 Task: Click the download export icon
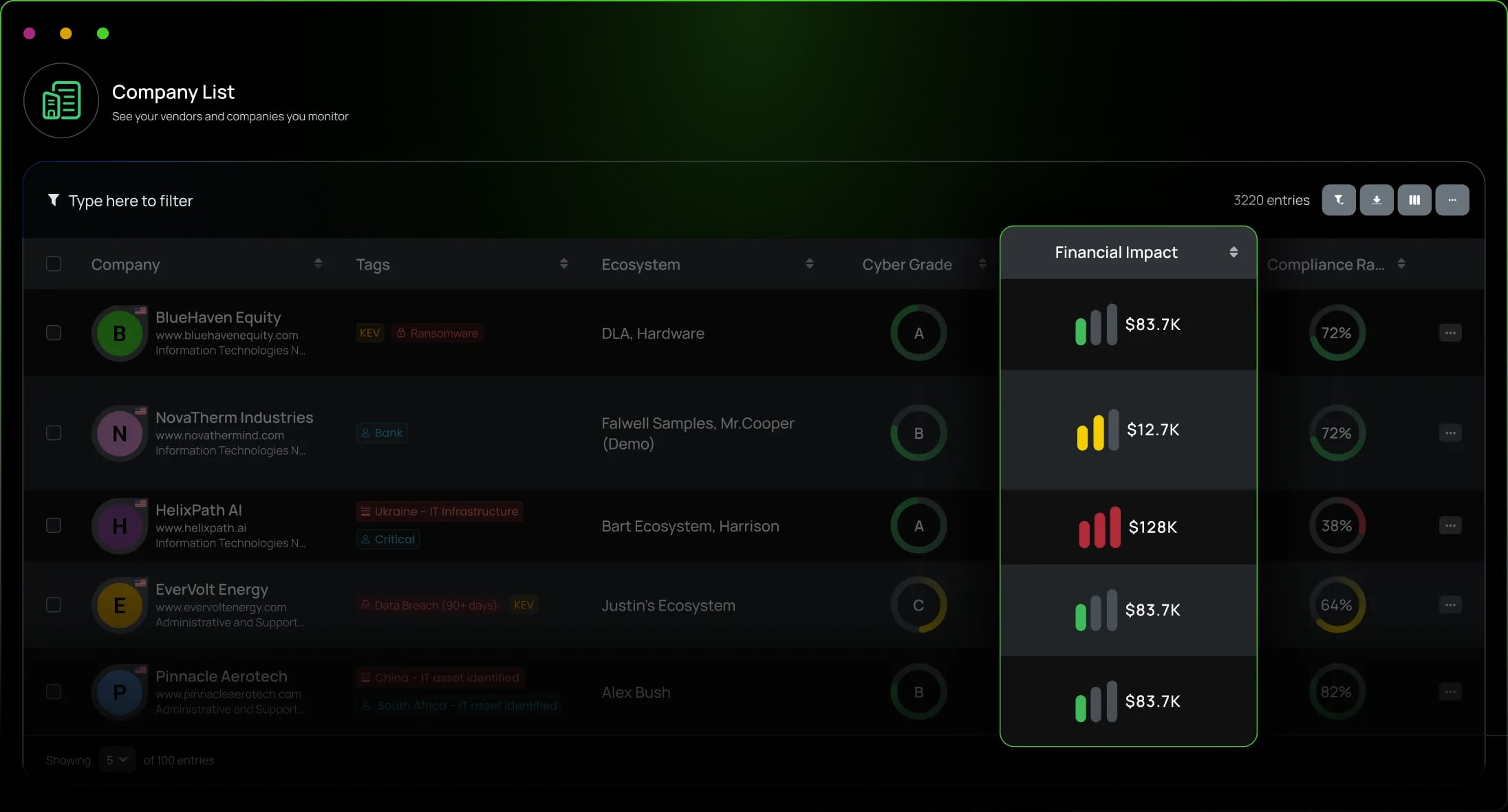coord(1376,200)
